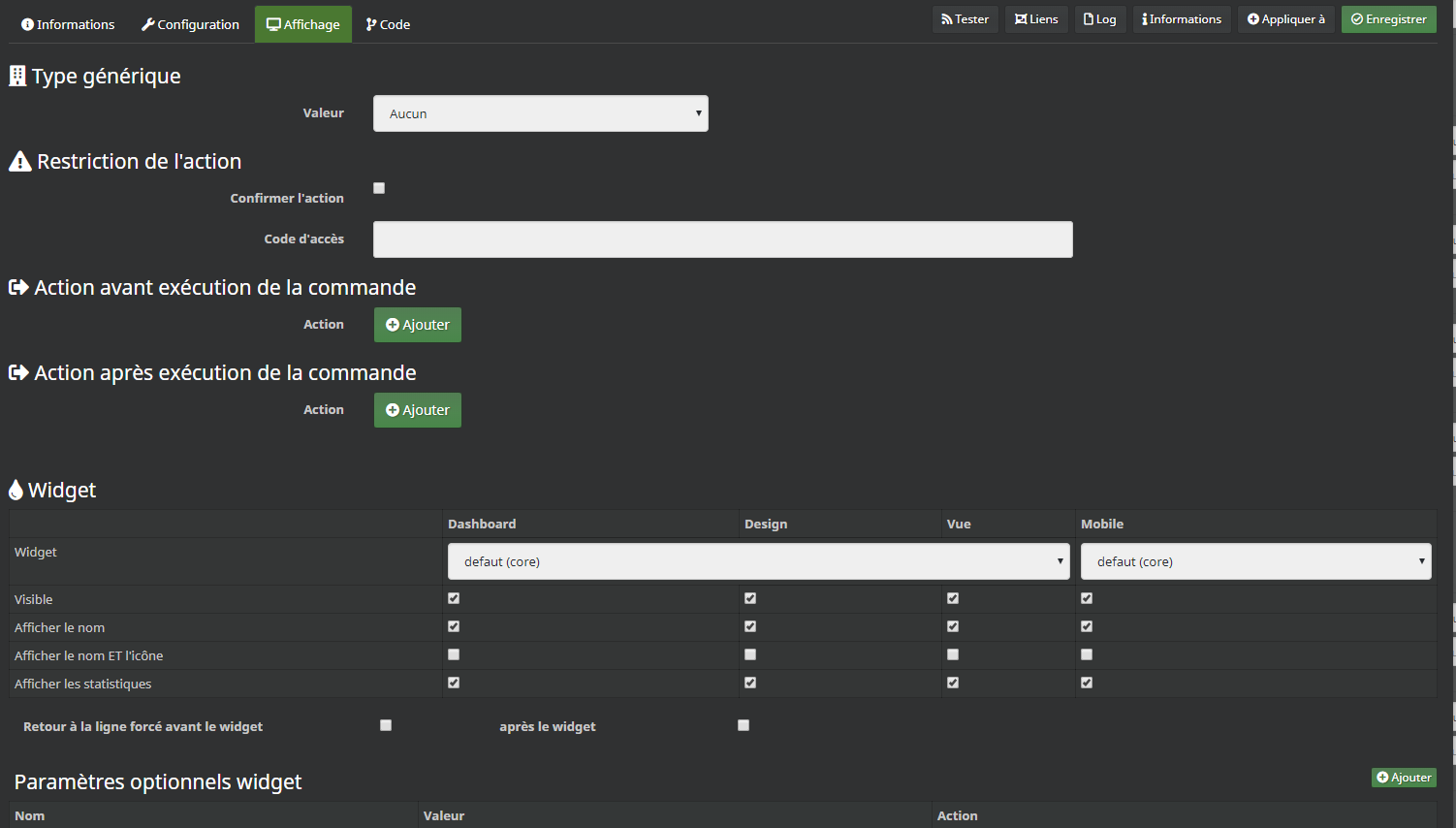Toggle Visible checkbox for Vue
This screenshot has width=1456, height=828.
click(x=953, y=598)
